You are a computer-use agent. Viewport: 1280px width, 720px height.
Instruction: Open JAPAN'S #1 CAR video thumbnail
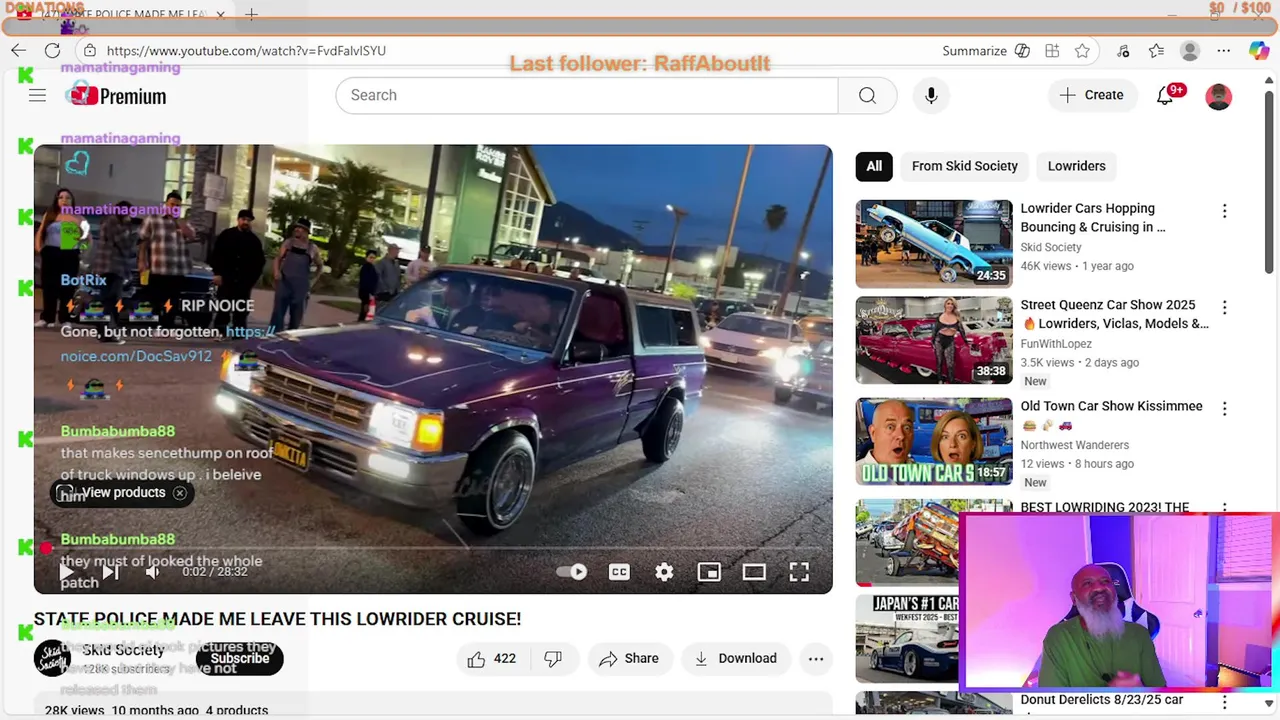(x=907, y=639)
